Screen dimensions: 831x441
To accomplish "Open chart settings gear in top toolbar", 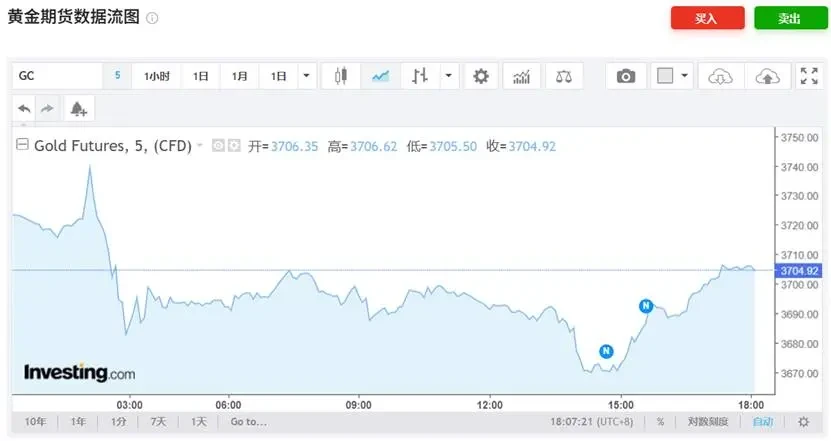I will pos(481,76).
